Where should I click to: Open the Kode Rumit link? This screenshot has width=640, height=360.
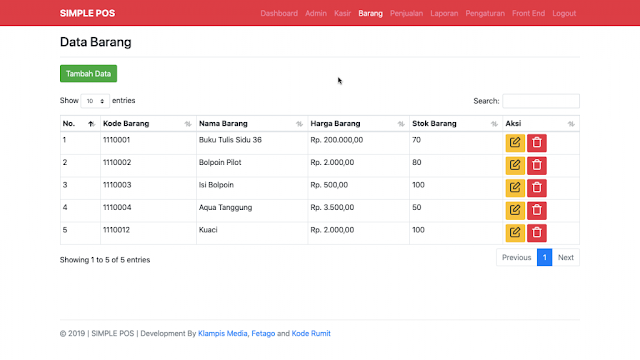(311, 333)
